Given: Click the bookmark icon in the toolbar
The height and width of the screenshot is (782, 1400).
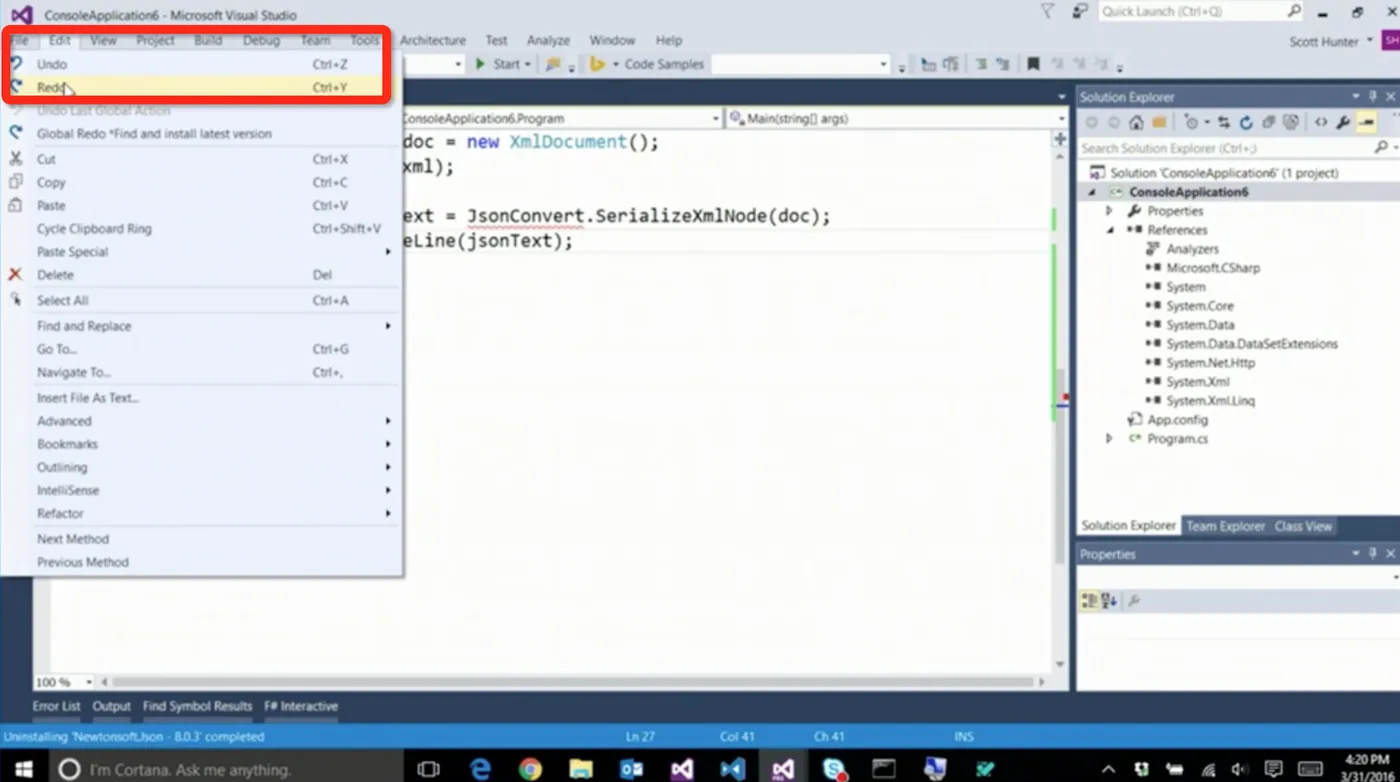Looking at the screenshot, I should tap(1033, 64).
